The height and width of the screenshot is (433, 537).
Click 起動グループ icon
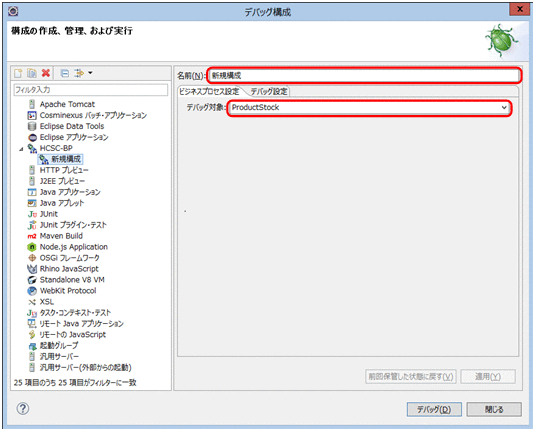32,346
